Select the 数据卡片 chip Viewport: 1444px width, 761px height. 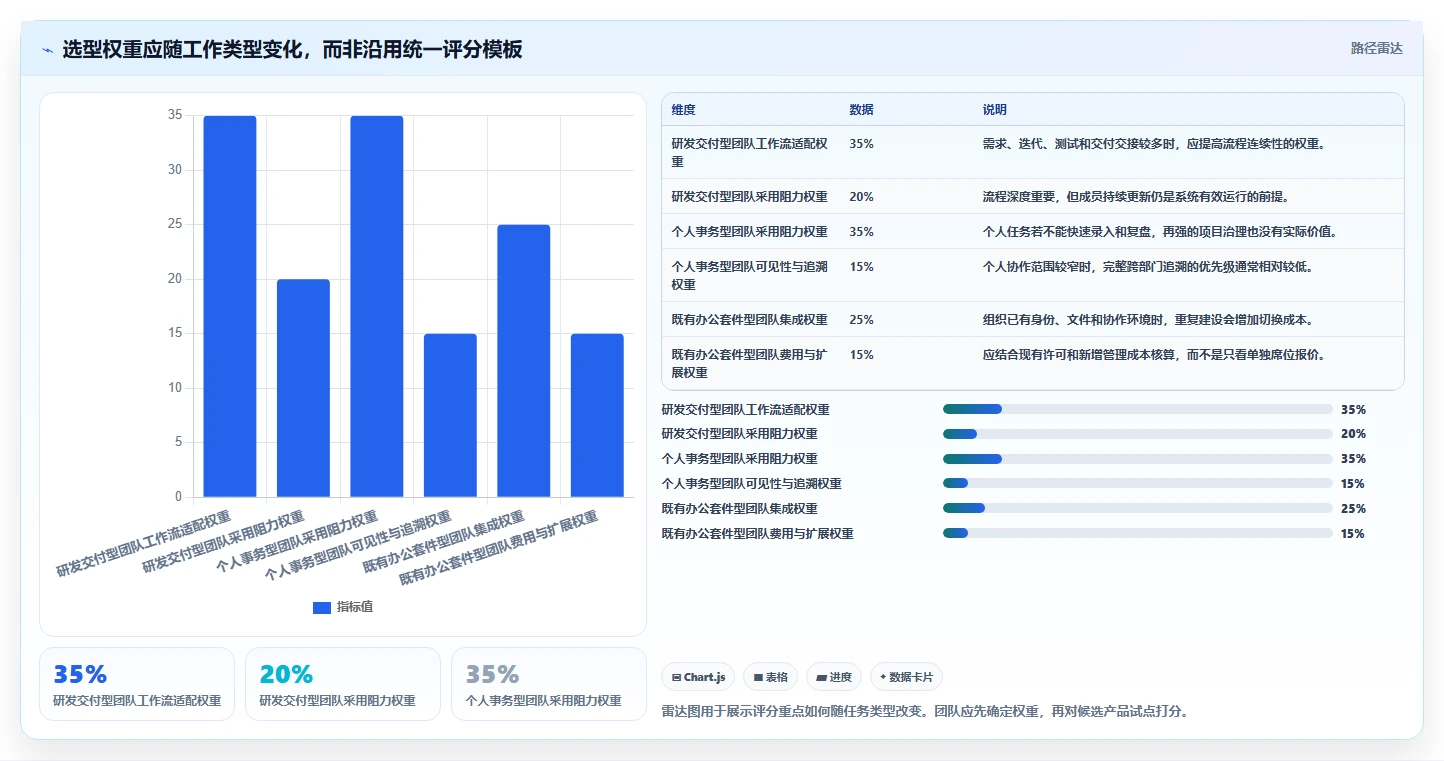[x=906, y=677]
